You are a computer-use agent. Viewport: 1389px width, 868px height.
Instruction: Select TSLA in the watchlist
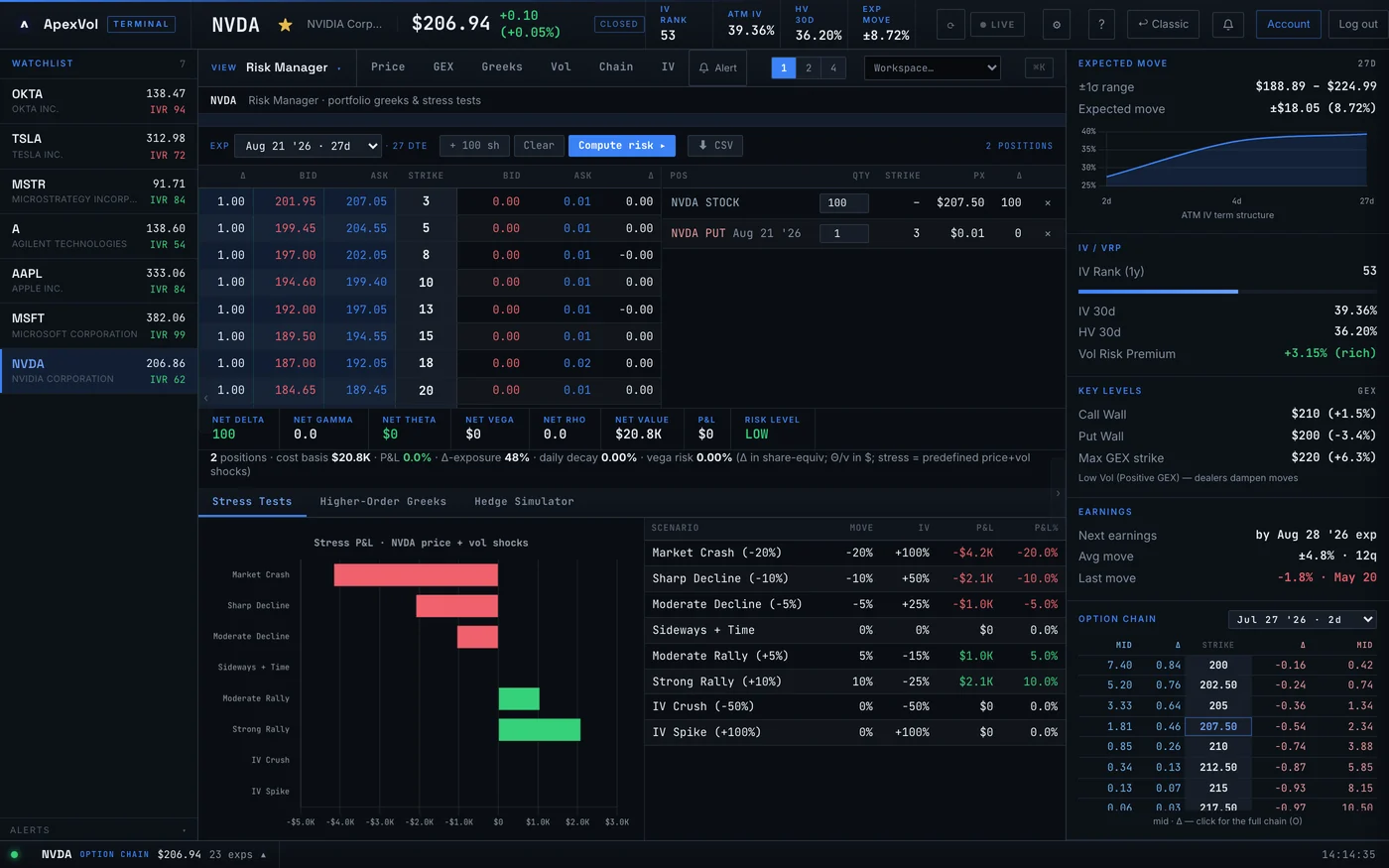(98, 146)
